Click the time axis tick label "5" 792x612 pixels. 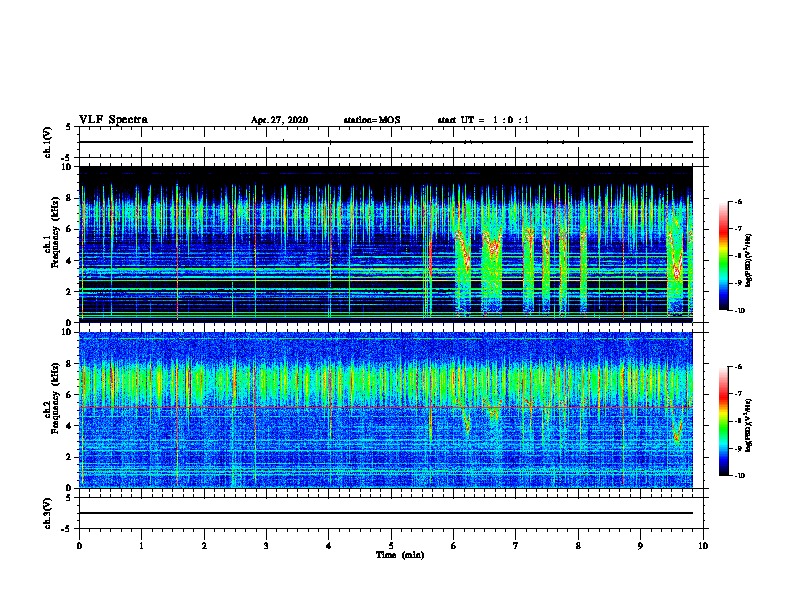coord(391,546)
